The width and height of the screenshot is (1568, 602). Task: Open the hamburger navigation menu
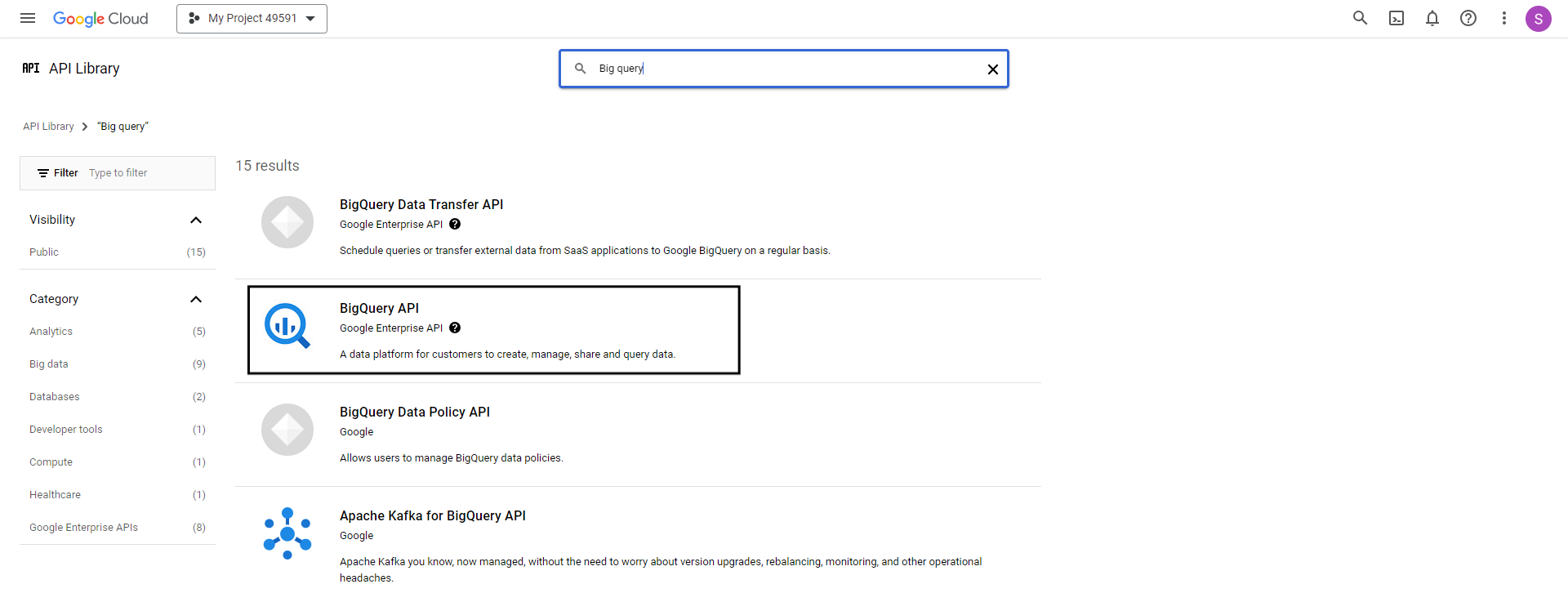pos(28,18)
